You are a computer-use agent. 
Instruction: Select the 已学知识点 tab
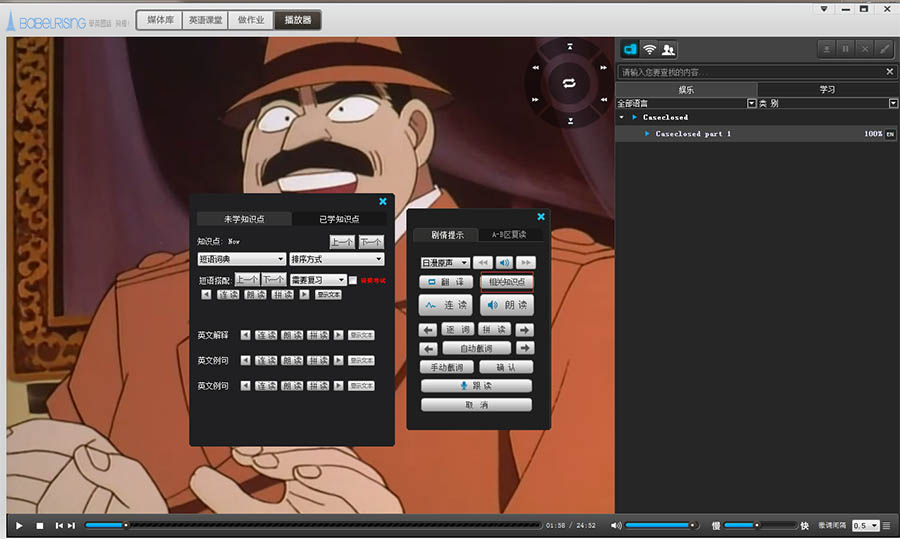[339, 219]
